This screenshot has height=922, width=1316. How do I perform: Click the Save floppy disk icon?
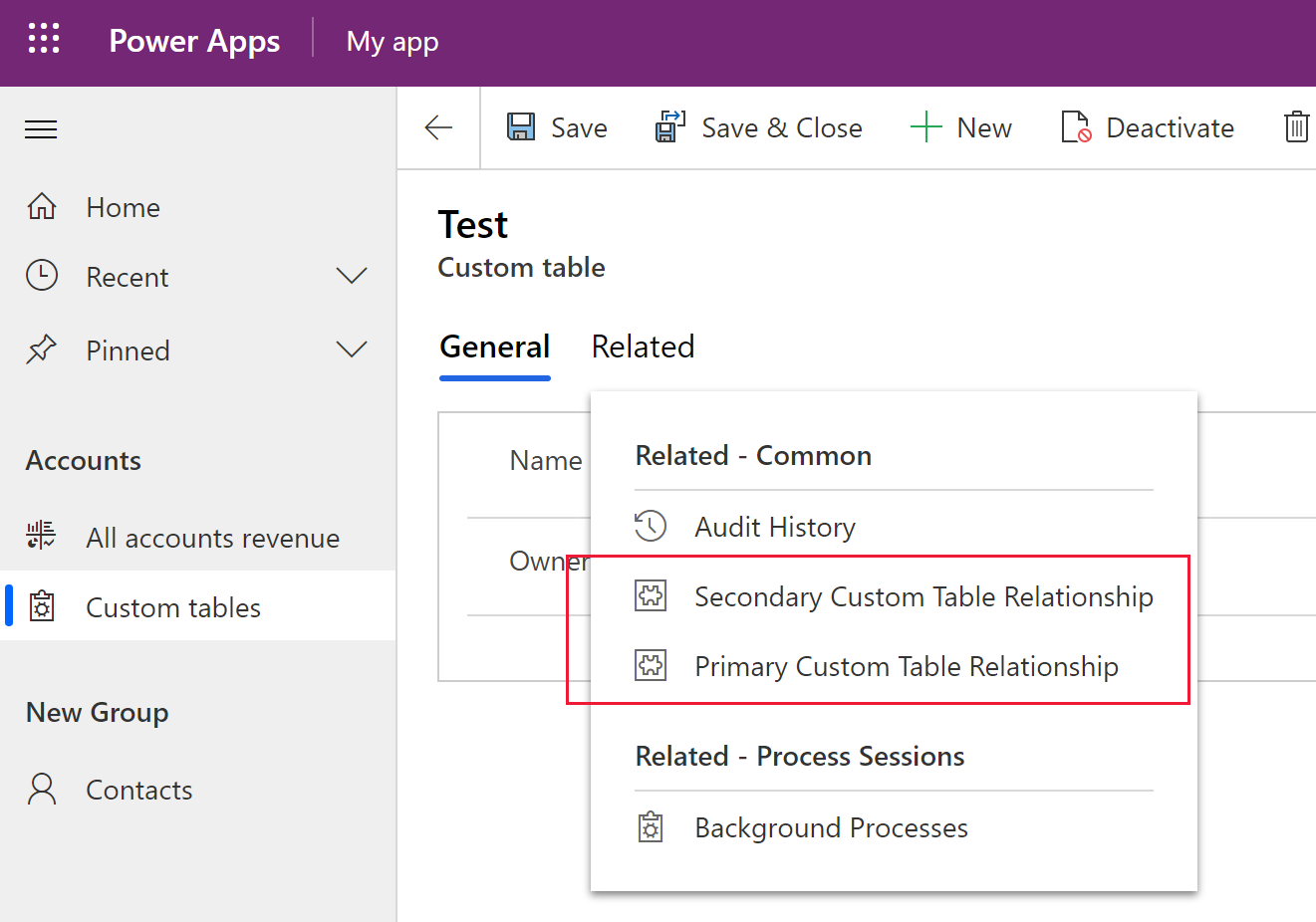[x=521, y=126]
